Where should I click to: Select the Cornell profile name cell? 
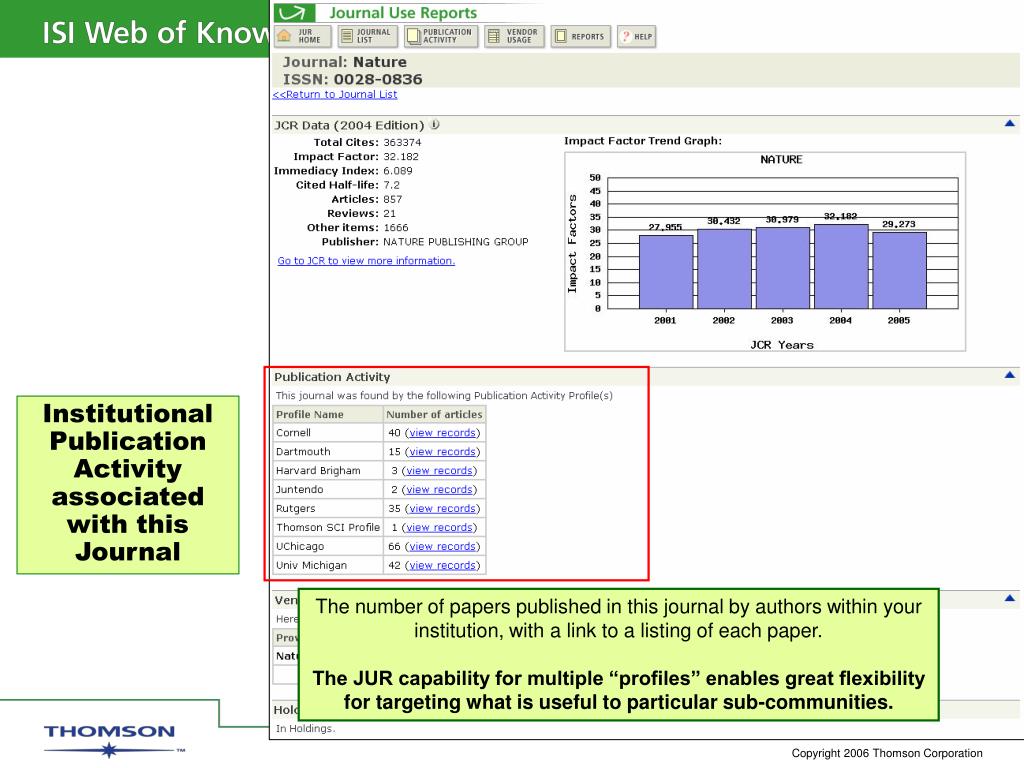coord(328,432)
